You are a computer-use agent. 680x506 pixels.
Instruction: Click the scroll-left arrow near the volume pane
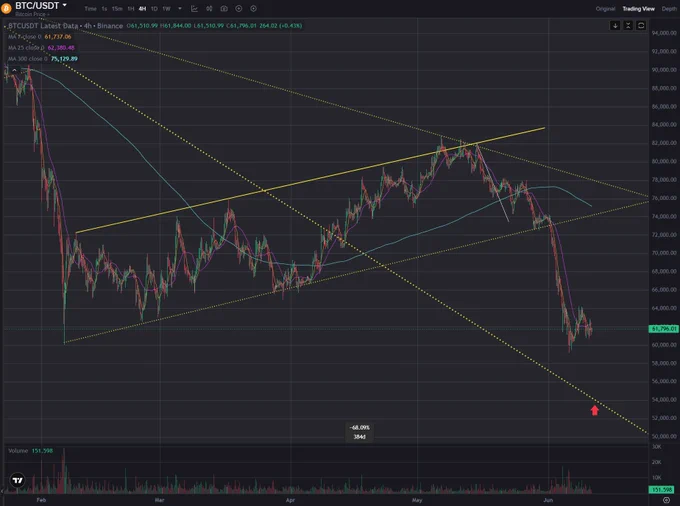click(2, 490)
